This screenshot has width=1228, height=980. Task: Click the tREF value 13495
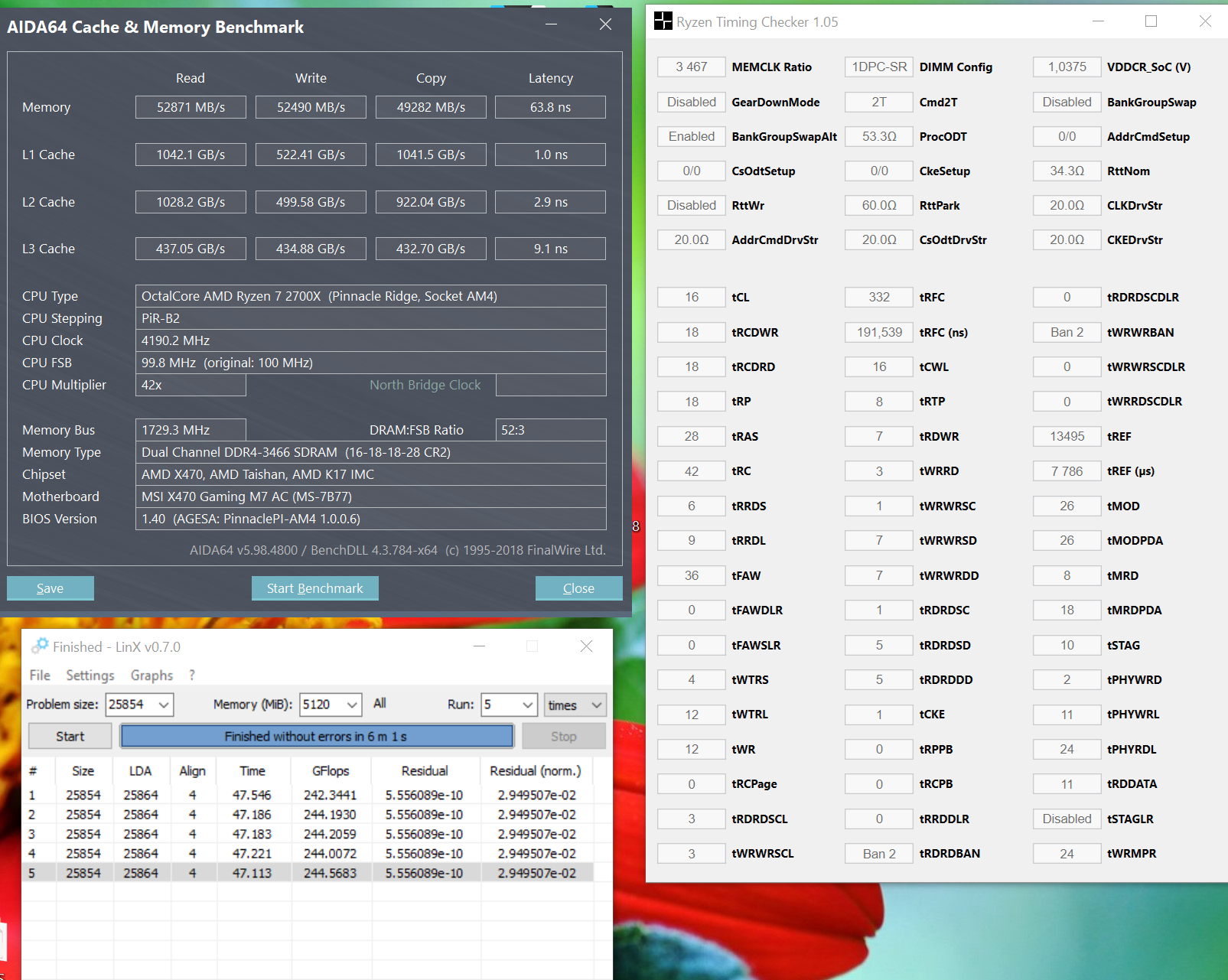tap(1067, 436)
